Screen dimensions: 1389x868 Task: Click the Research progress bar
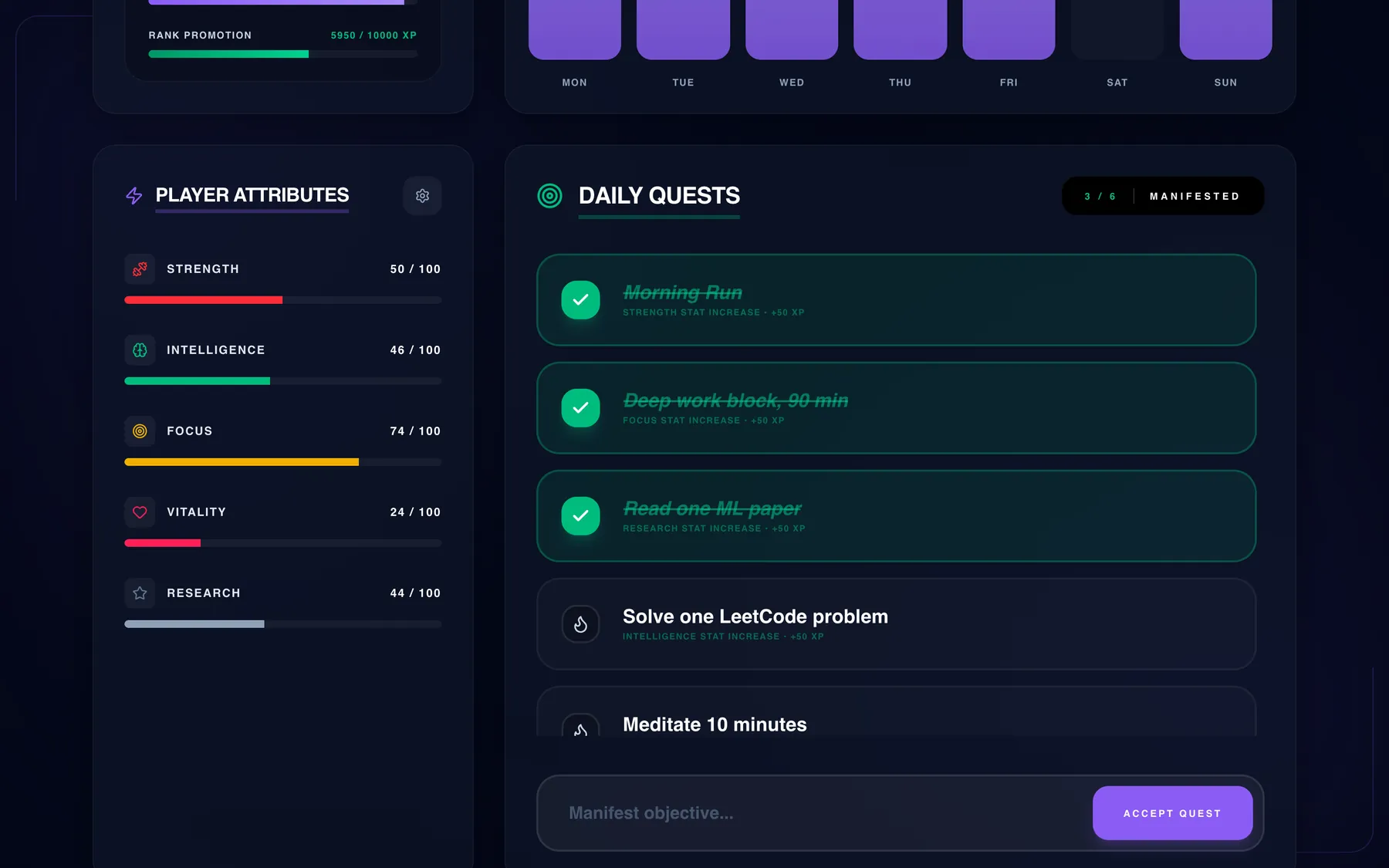pyautogui.click(x=283, y=624)
